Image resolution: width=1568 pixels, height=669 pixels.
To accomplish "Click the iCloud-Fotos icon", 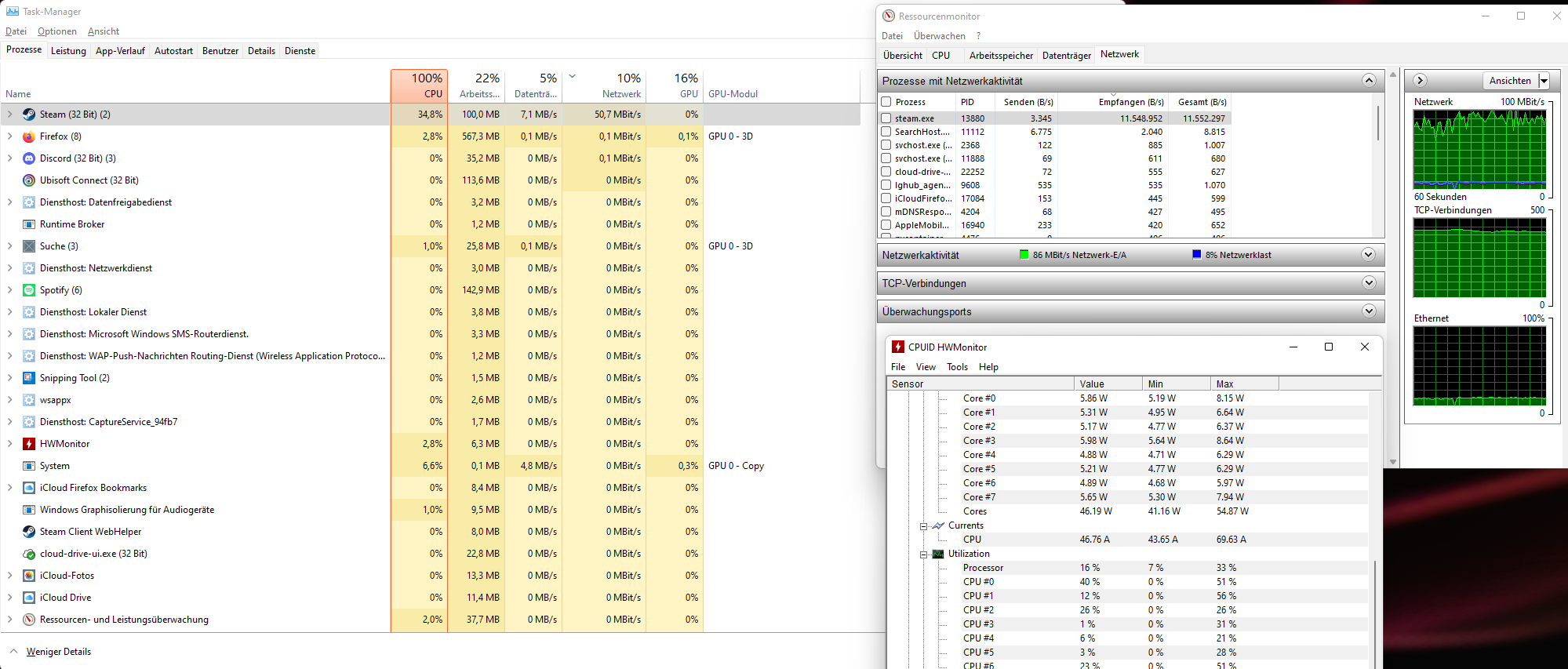I will point(29,576).
